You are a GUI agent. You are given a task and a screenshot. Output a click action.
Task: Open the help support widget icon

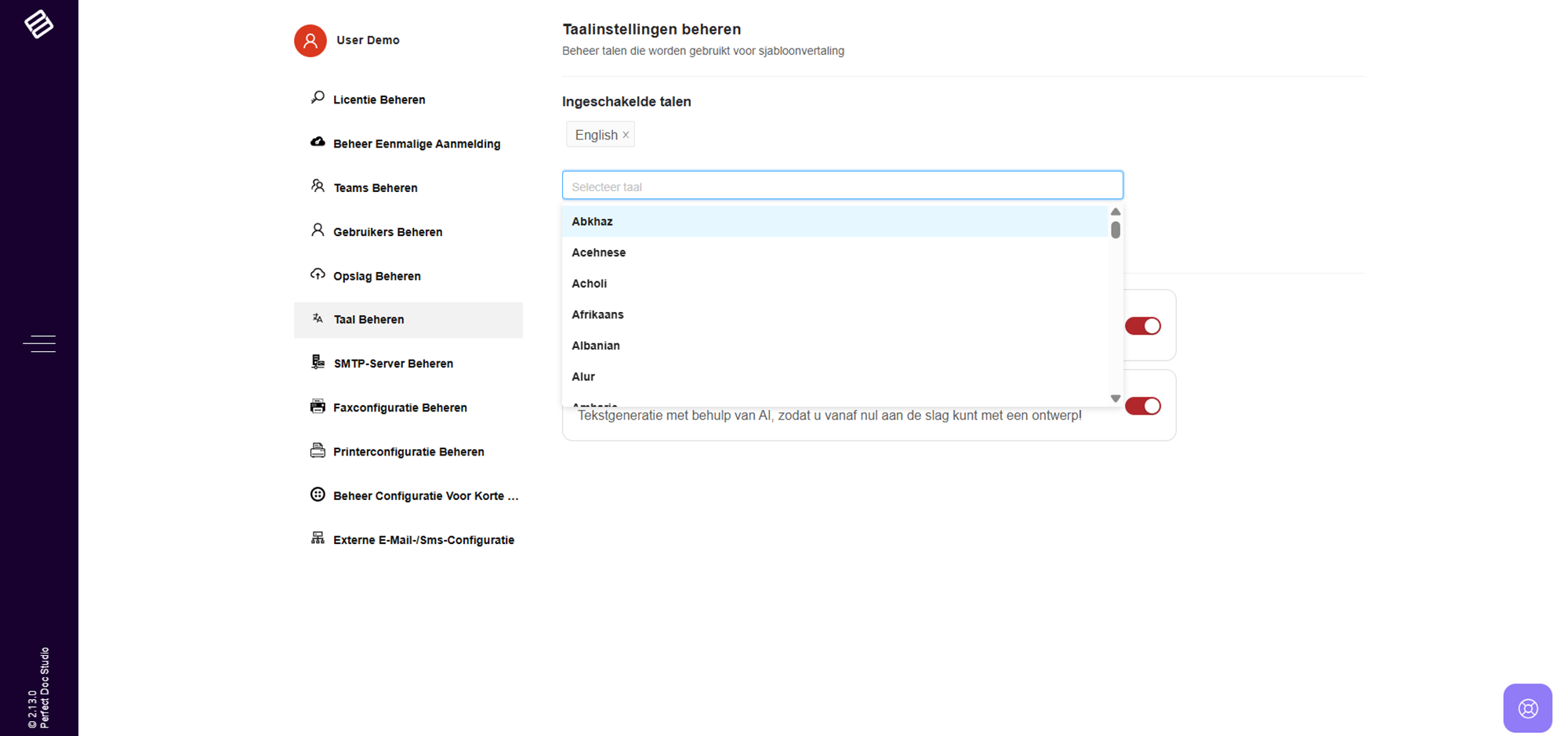(1527, 709)
